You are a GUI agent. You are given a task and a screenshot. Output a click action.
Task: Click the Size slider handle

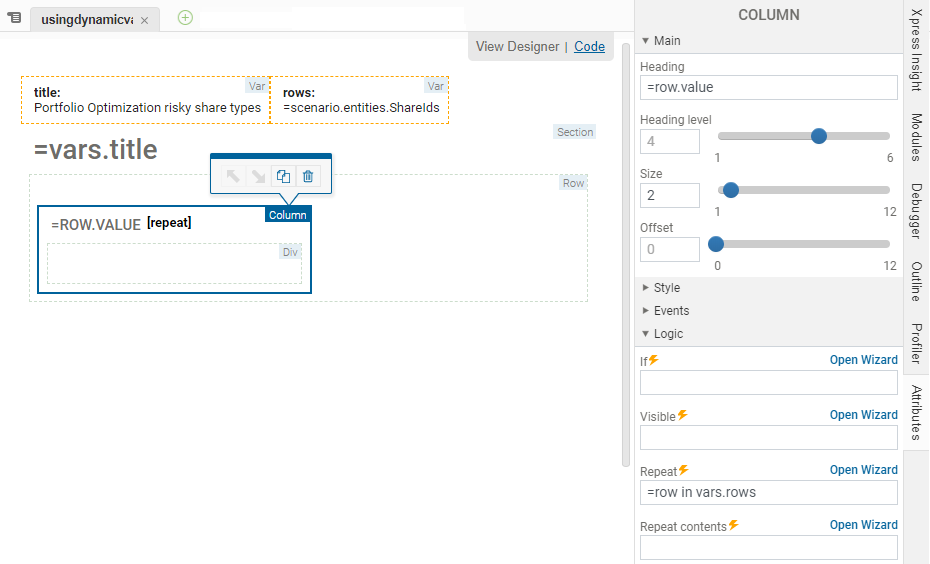point(730,190)
